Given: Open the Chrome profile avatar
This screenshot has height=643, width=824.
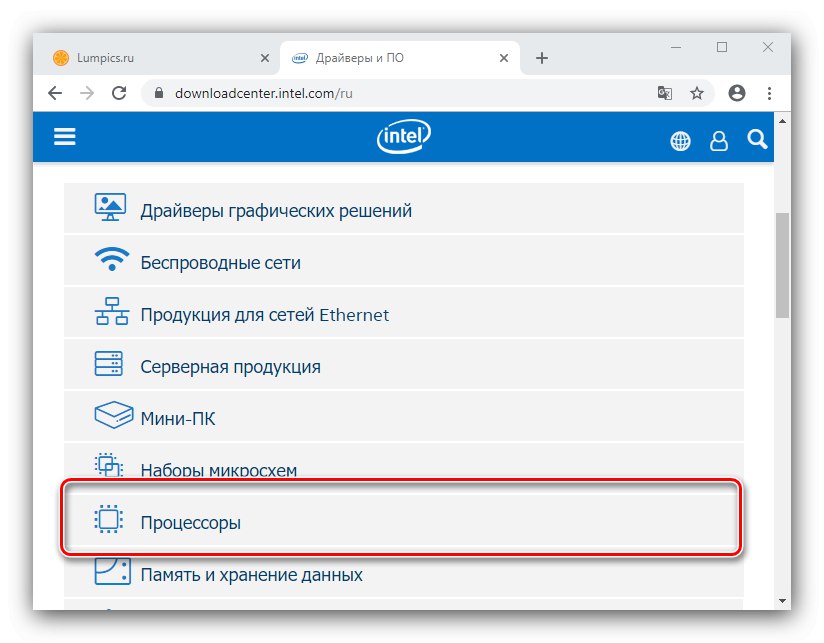Looking at the screenshot, I should (737, 93).
